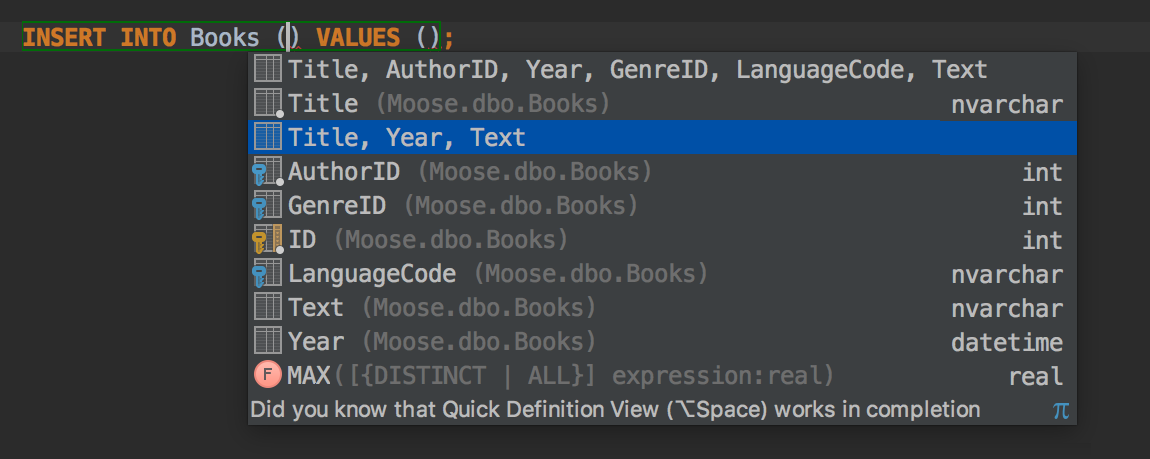Click the red F function icon by MAX

click(268, 375)
